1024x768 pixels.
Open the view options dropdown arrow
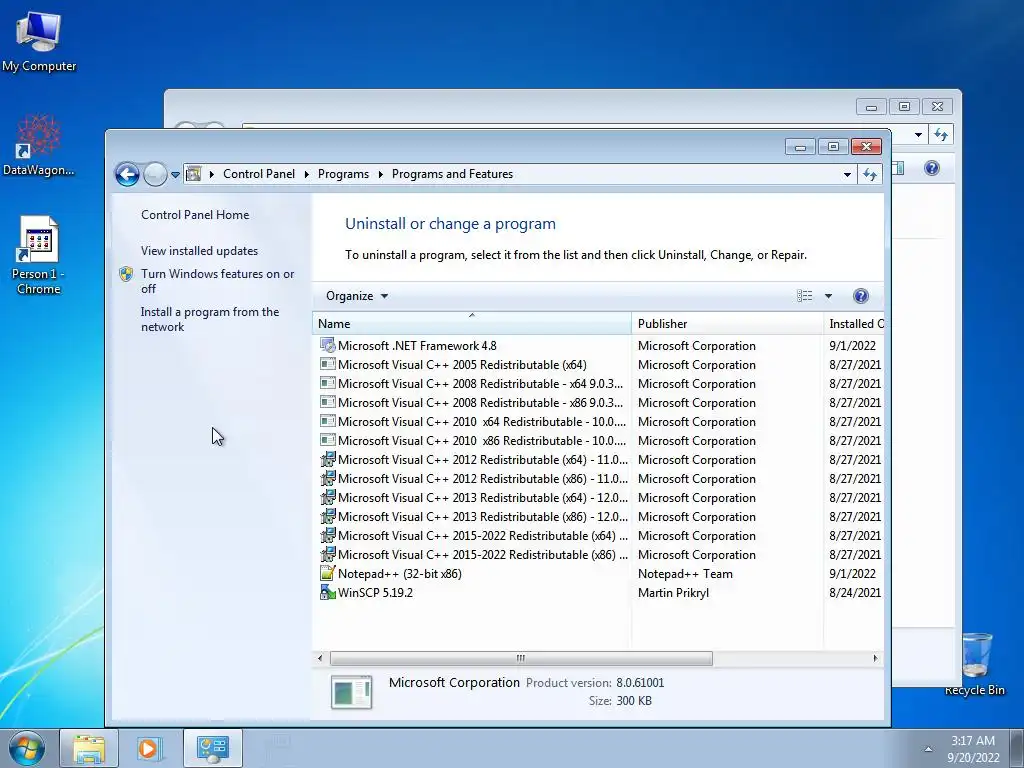pos(828,296)
